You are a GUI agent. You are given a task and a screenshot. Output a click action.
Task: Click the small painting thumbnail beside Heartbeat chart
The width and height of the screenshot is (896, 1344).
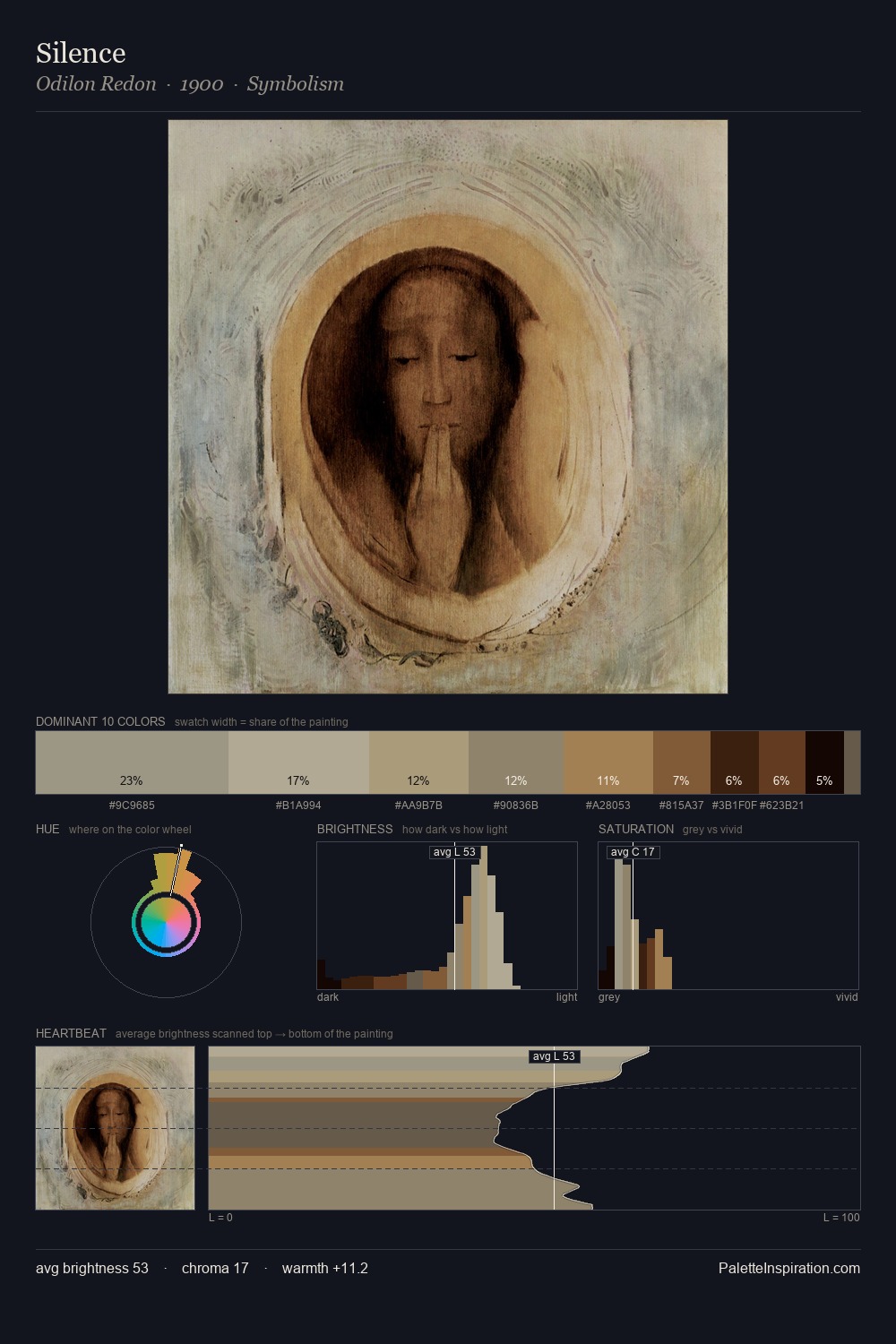click(x=115, y=1128)
